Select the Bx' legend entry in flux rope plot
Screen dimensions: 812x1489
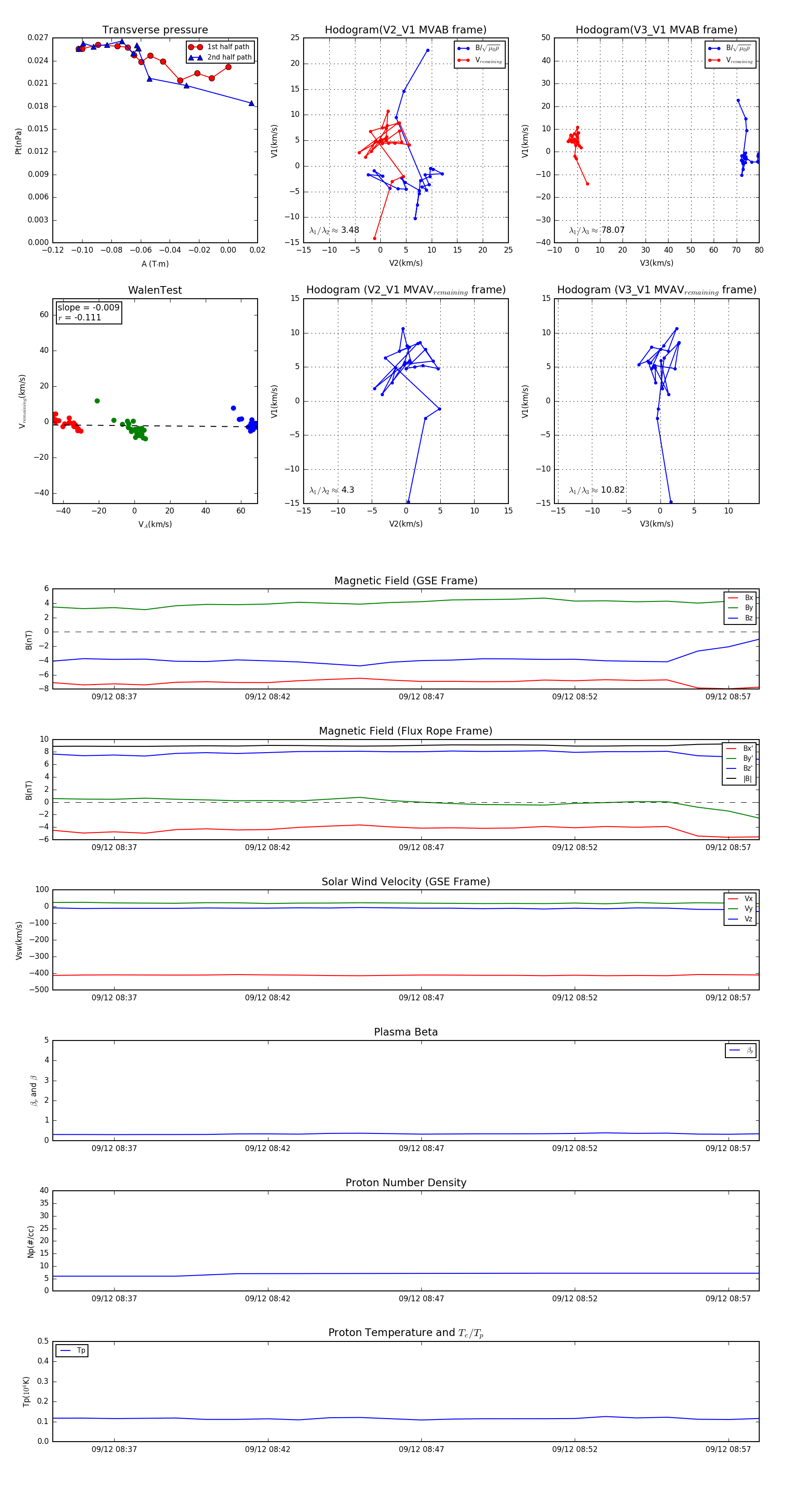click(740, 749)
